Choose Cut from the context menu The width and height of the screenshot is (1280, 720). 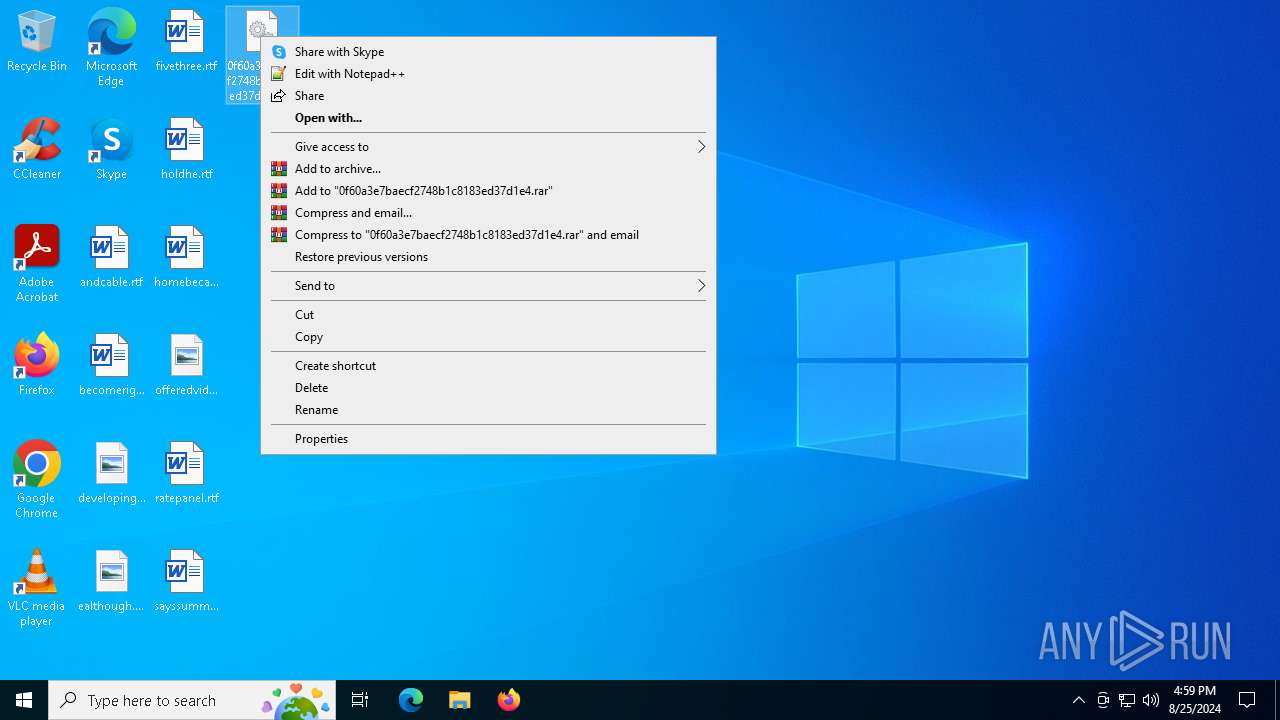click(488, 315)
